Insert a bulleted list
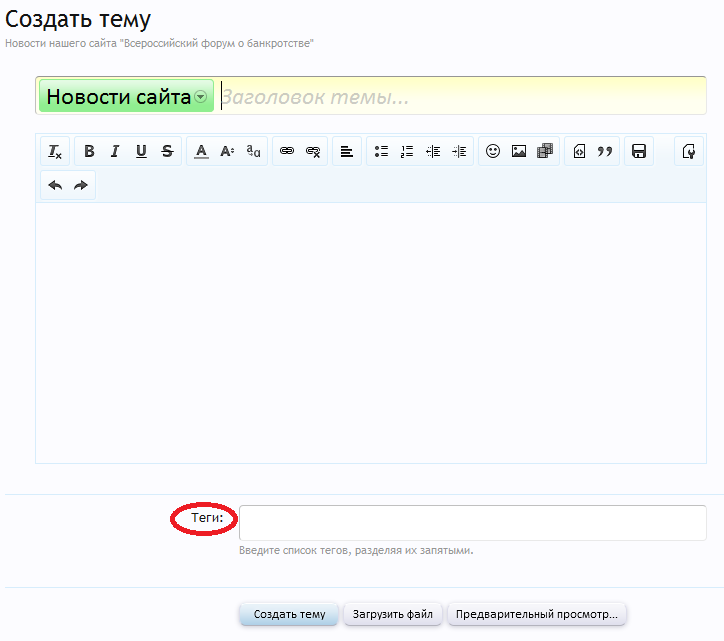Viewport: 724px width, 641px height. tap(381, 151)
